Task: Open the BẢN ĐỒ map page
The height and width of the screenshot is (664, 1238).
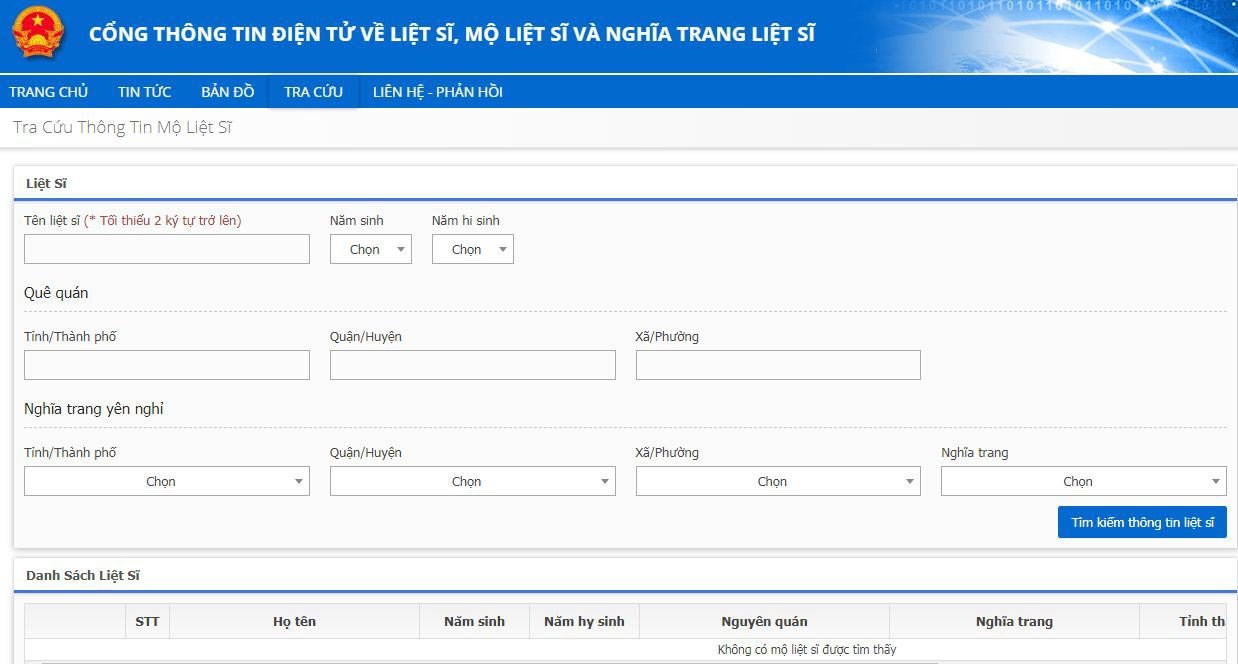Action: [227, 91]
